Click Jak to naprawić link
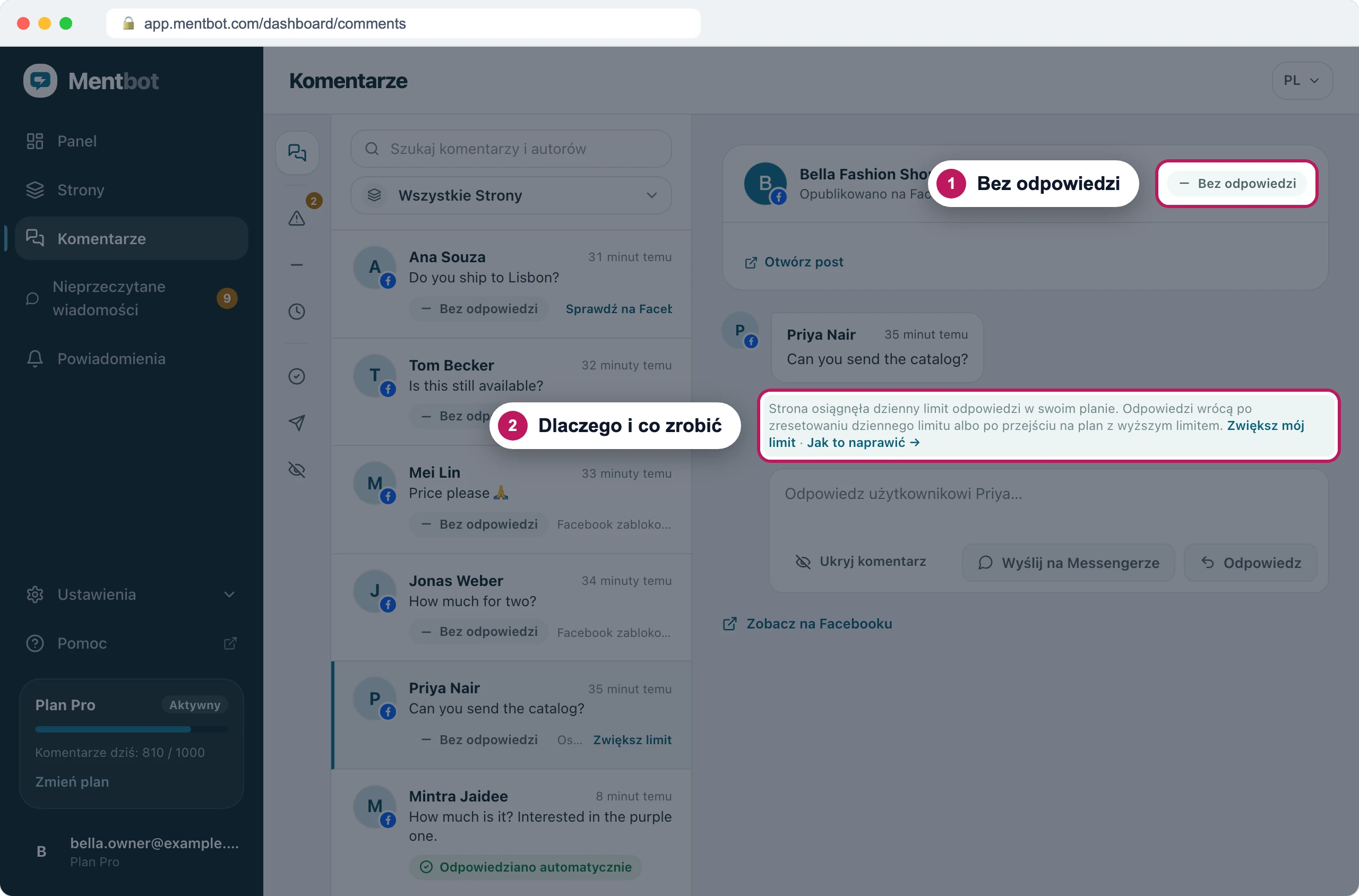The image size is (1359, 896). [863, 442]
